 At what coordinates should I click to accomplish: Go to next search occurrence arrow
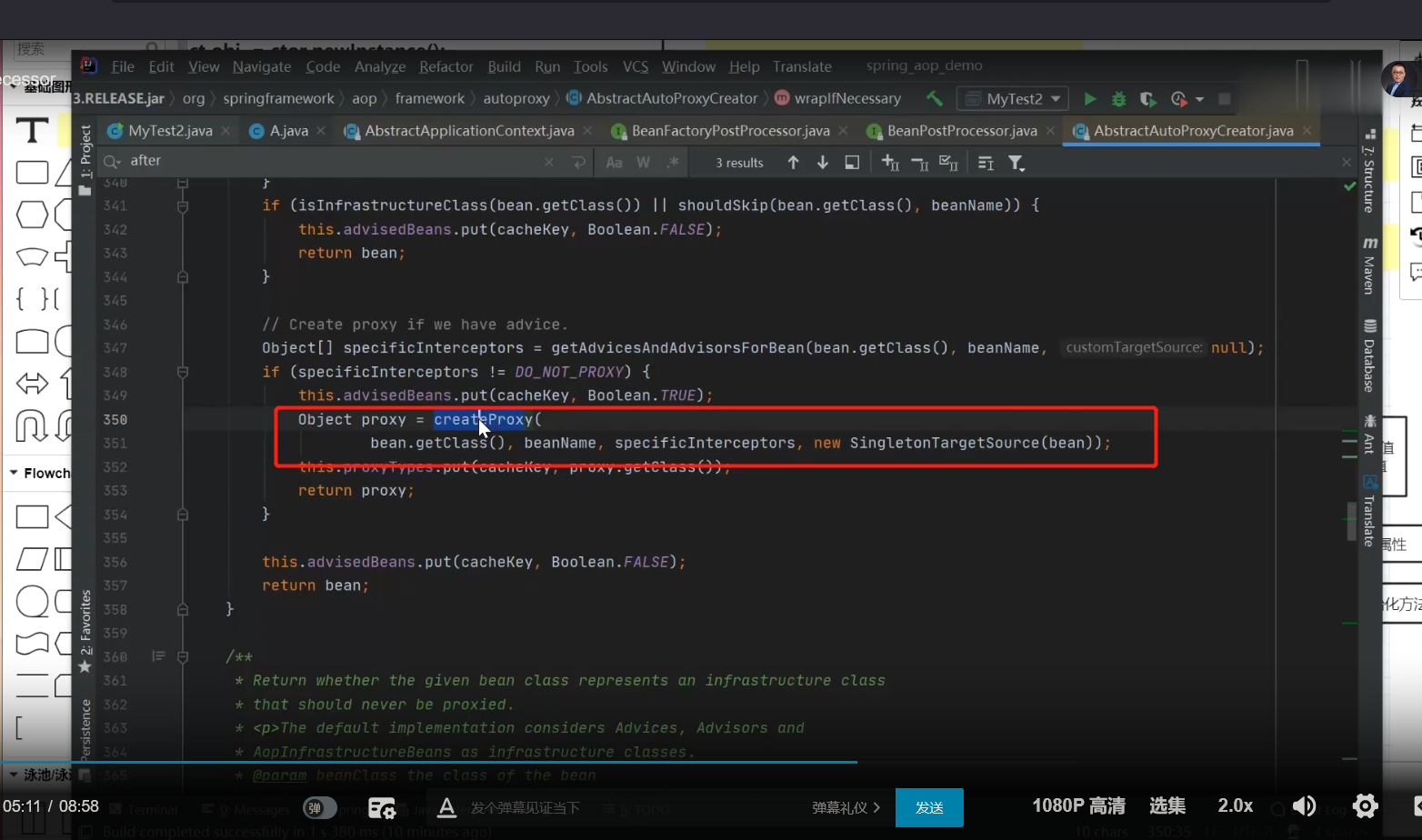click(x=823, y=163)
